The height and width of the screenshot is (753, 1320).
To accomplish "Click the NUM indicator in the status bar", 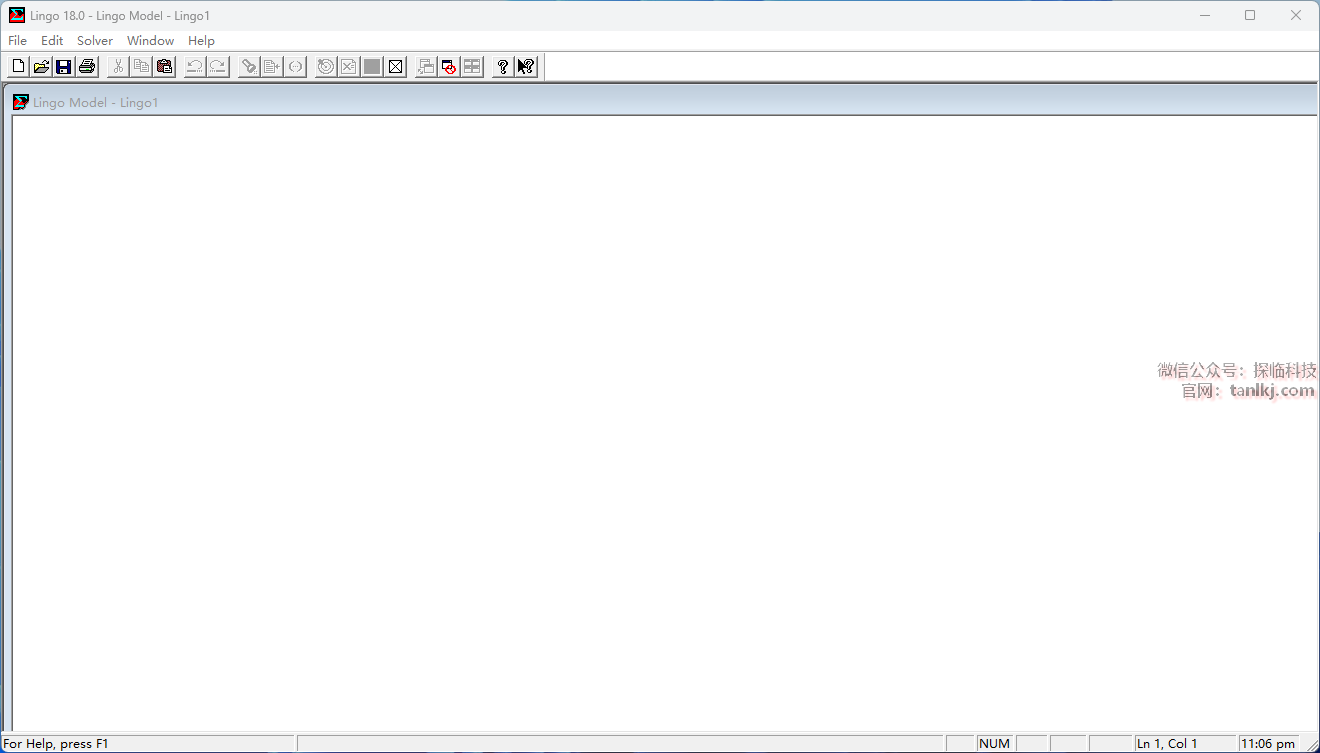I will (x=995, y=744).
